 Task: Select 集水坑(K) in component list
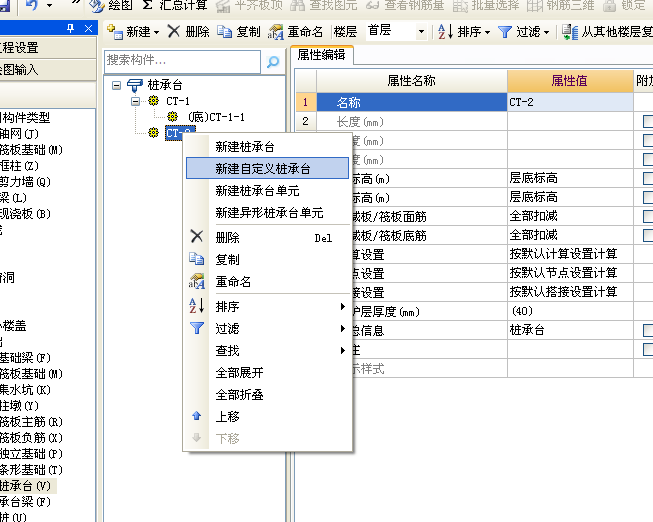(x=25, y=390)
